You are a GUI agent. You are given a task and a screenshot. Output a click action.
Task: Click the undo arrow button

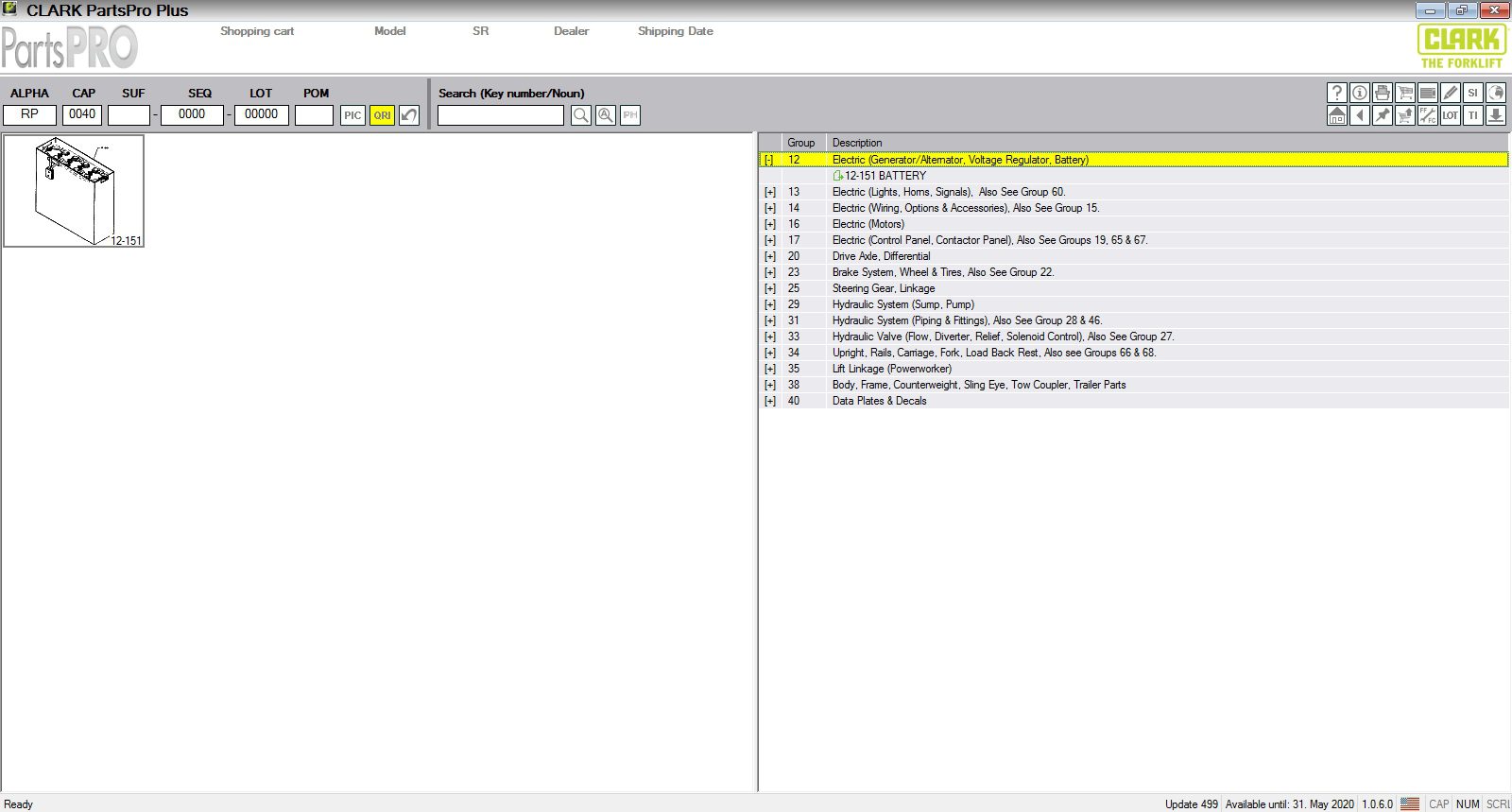(409, 115)
